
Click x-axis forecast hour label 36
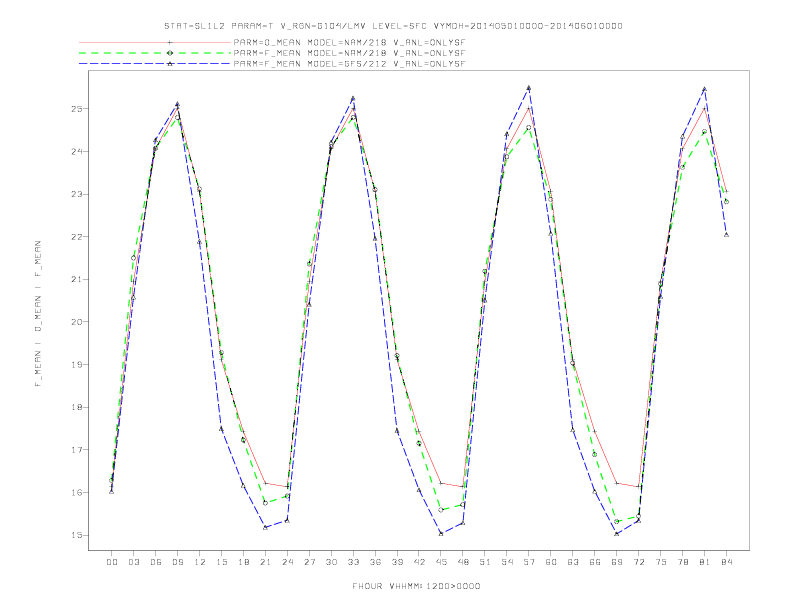coord(375,562)
